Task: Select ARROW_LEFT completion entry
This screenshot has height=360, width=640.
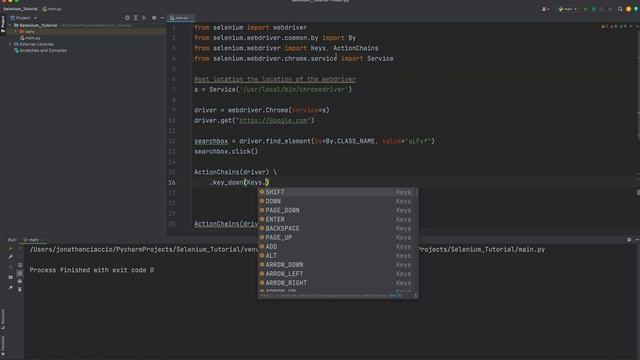Action: pyautogui.click(x=337, y=273)
